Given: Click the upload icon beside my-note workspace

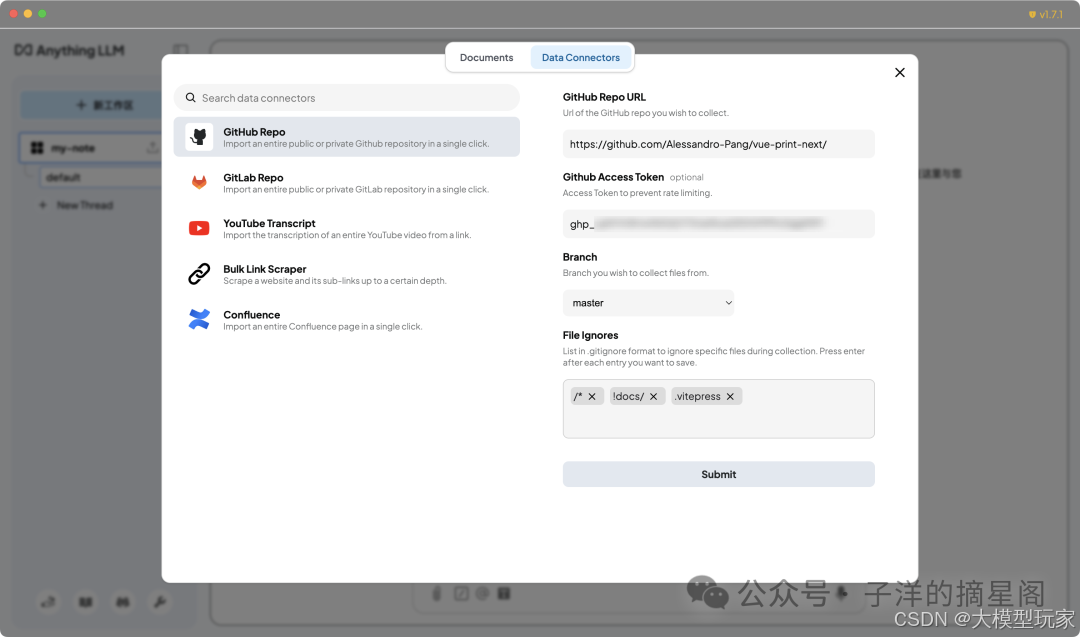Looking at the screenshot, I should point(152,147).
